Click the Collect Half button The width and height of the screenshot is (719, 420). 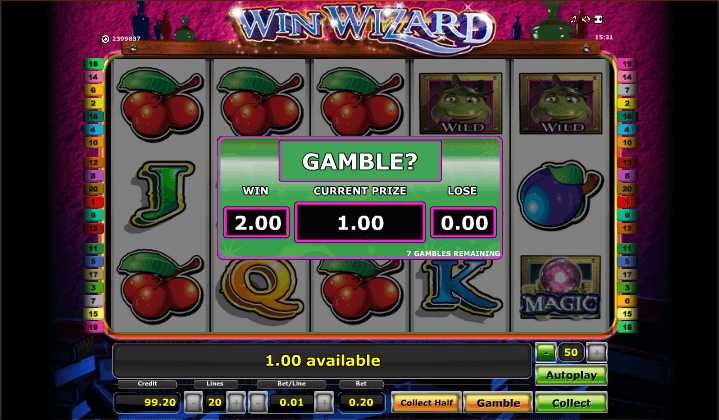426,403
